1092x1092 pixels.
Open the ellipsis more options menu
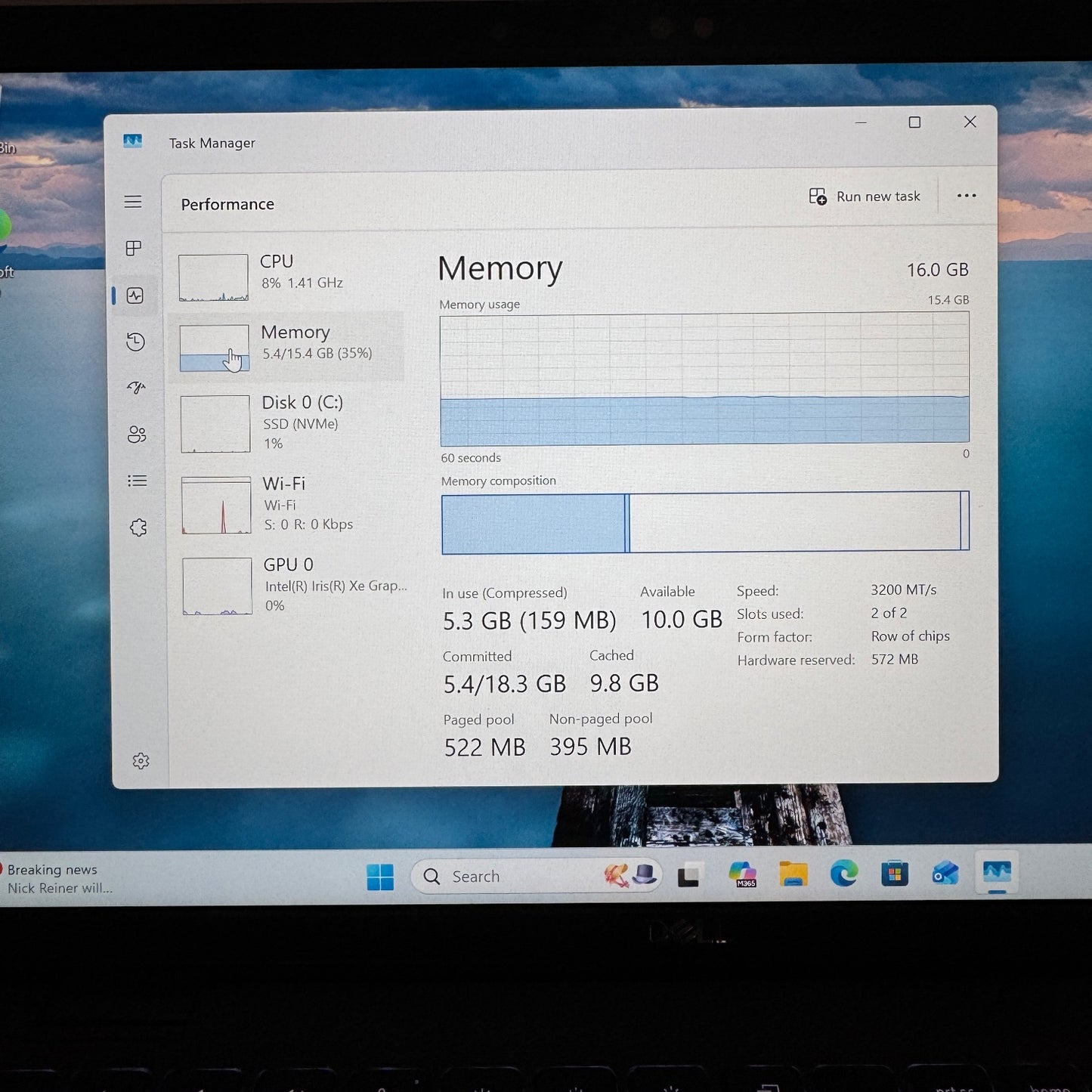pyautogui.click(x=966, y=196)
